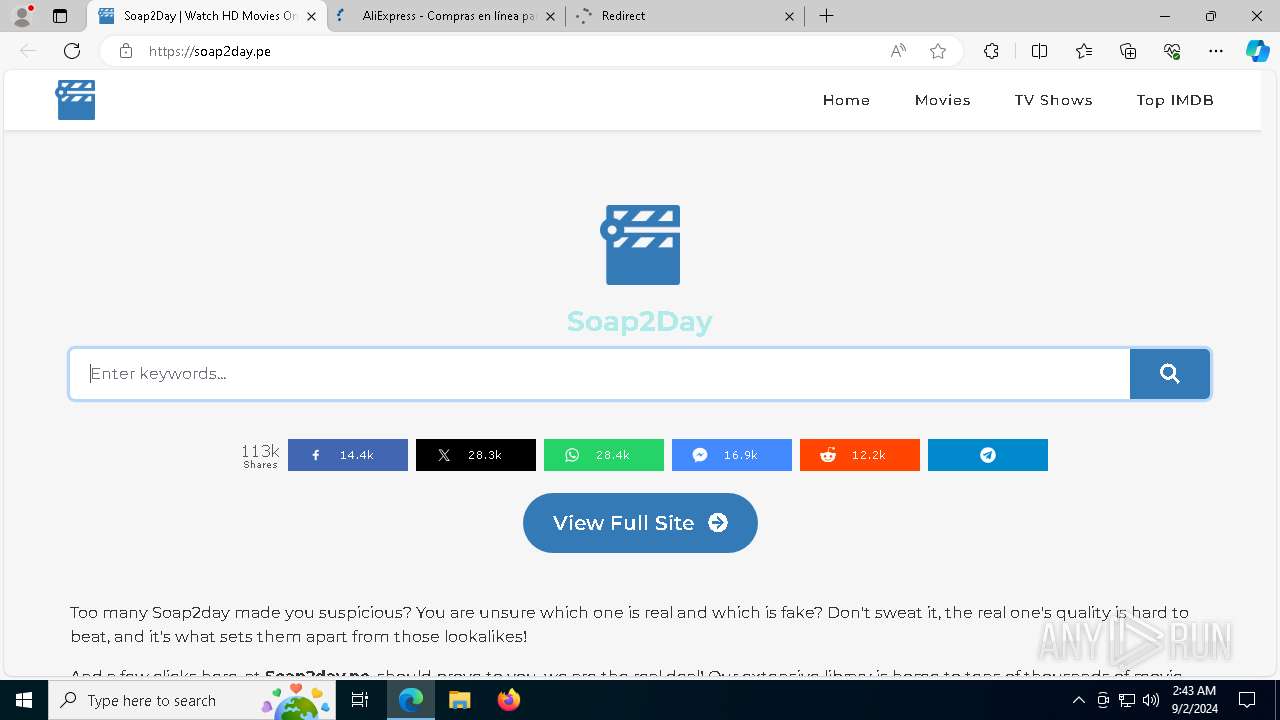This screenshot has width=1280, height=720.
Task: Open a new tab with plus button
Action: coord(826,16)
